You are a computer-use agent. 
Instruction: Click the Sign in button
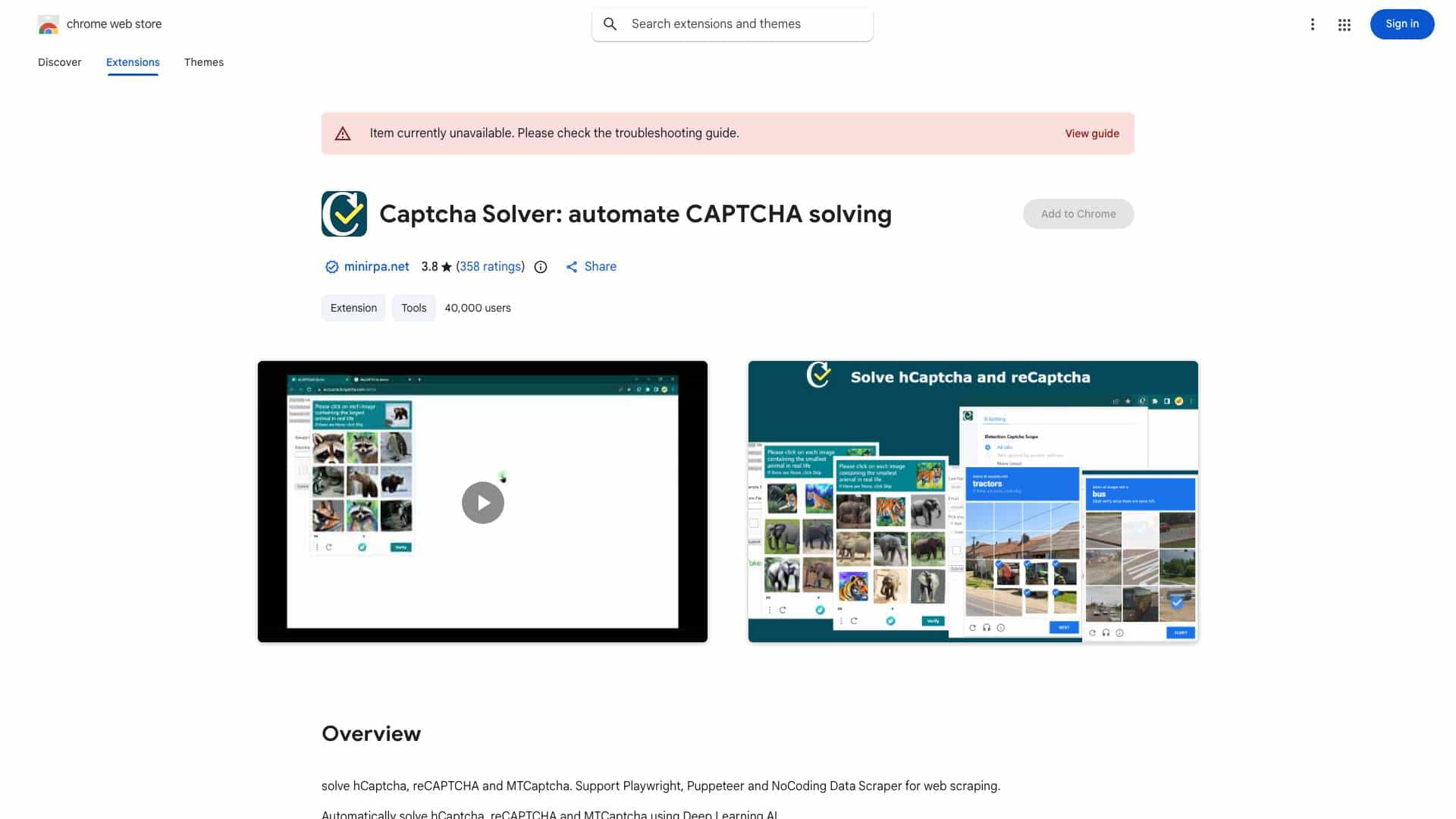coord(1402,24)
